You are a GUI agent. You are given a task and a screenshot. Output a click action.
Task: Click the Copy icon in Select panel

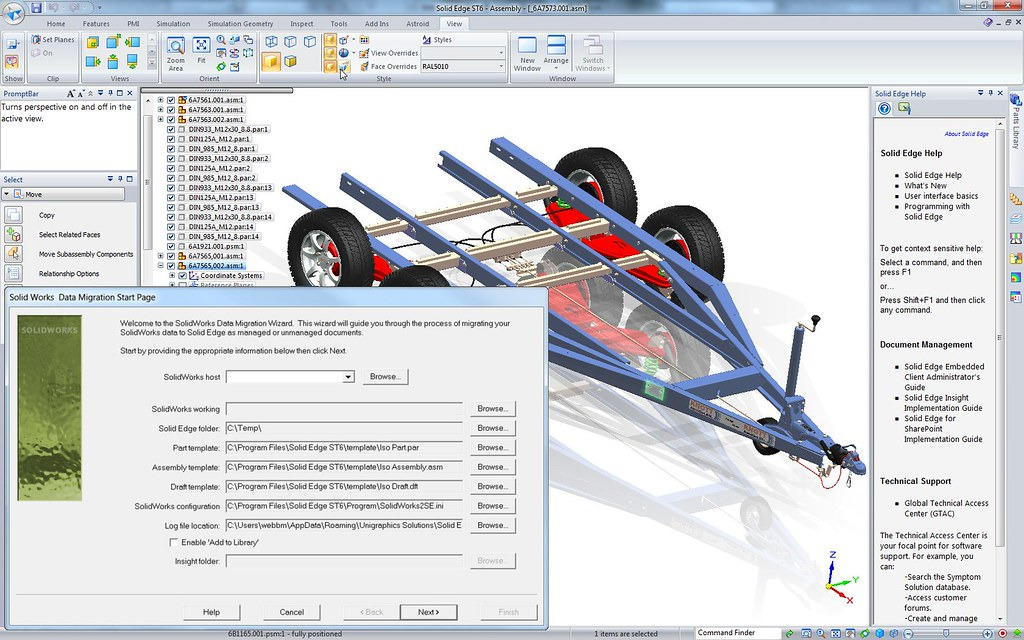click(13, 215)
